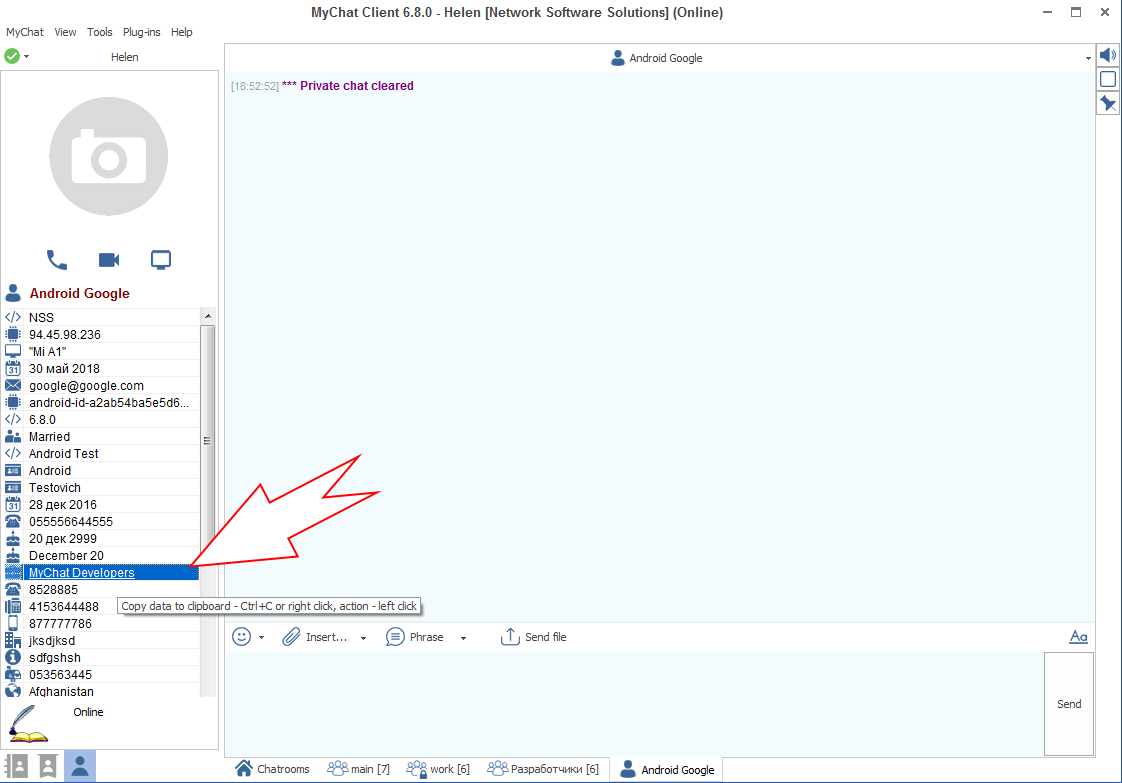
Task: Switch to the bookmarked contacts panel
Action: [x=47, y=766]
